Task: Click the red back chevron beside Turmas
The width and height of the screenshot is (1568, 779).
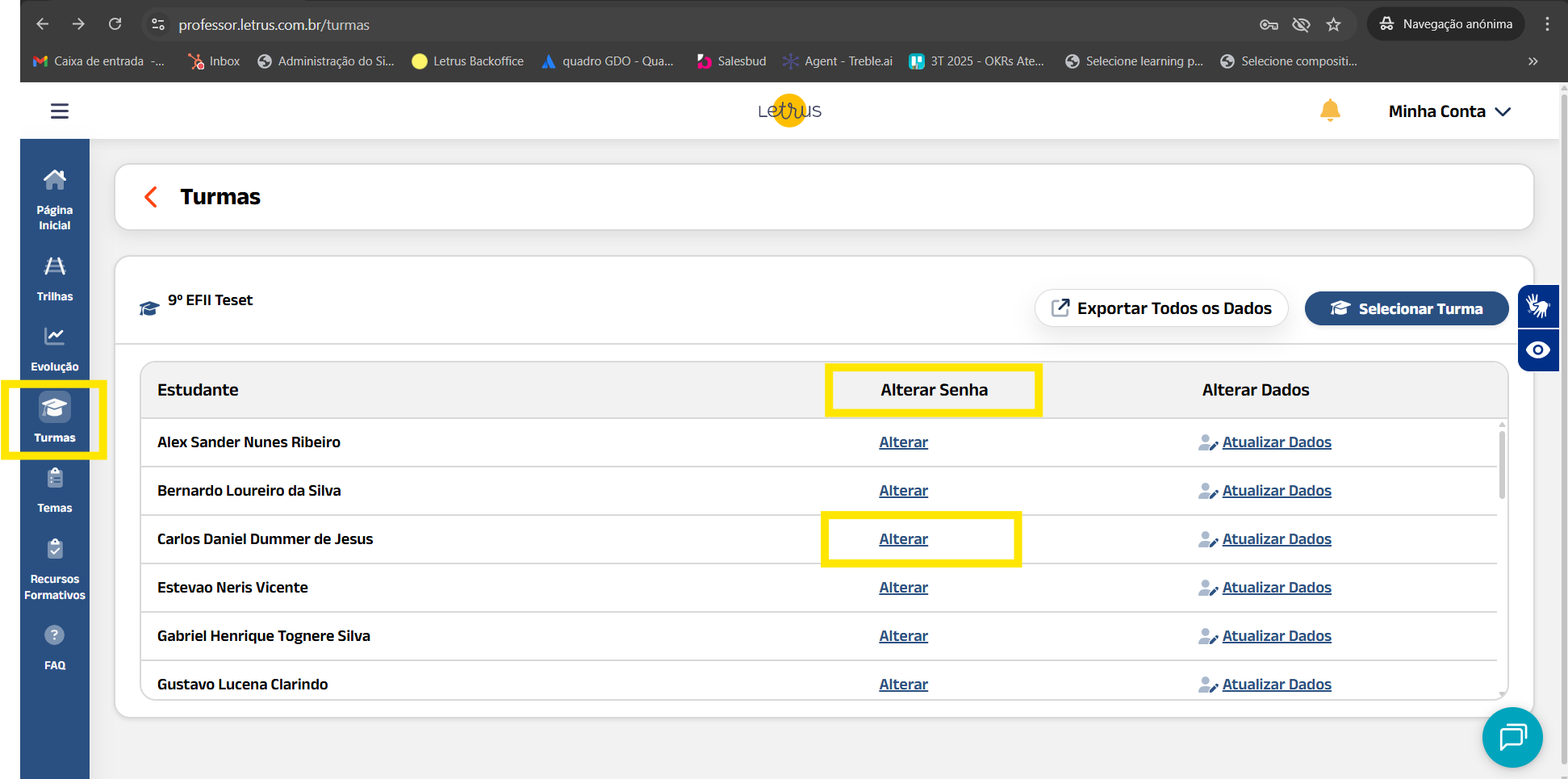Action: pyautogui.click(x=151, y=197)
